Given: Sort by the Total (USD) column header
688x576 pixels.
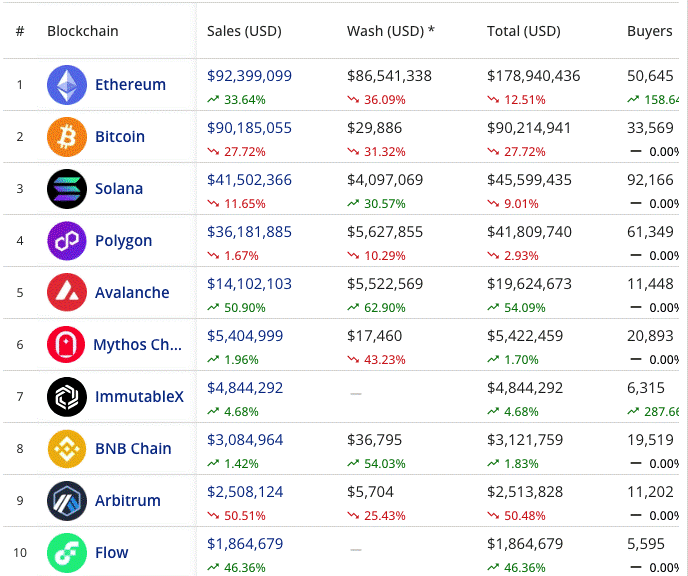Looking at the screenshot, I should click(524, 32).
